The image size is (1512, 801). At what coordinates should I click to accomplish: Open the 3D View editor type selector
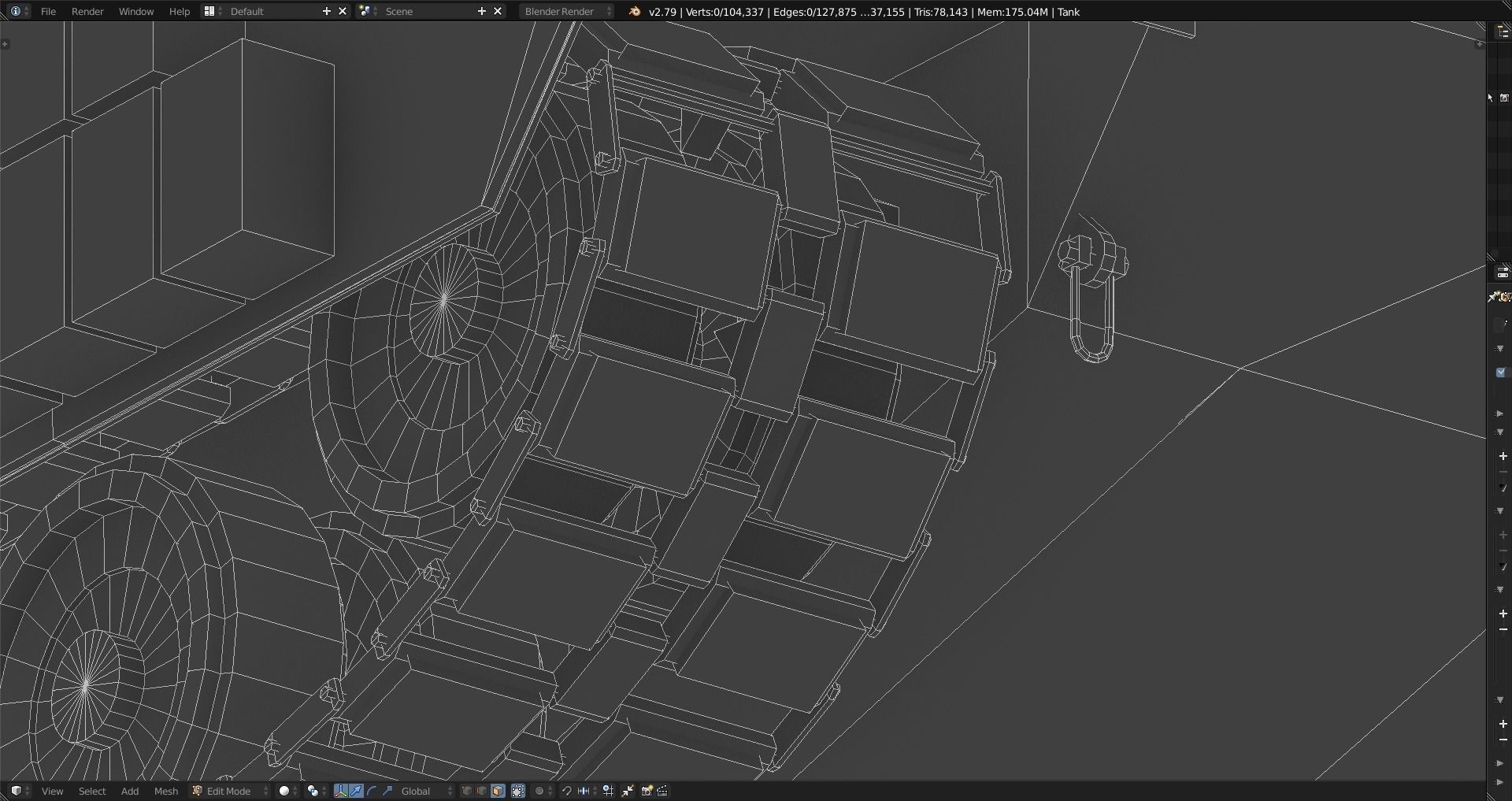coord(20,791)
